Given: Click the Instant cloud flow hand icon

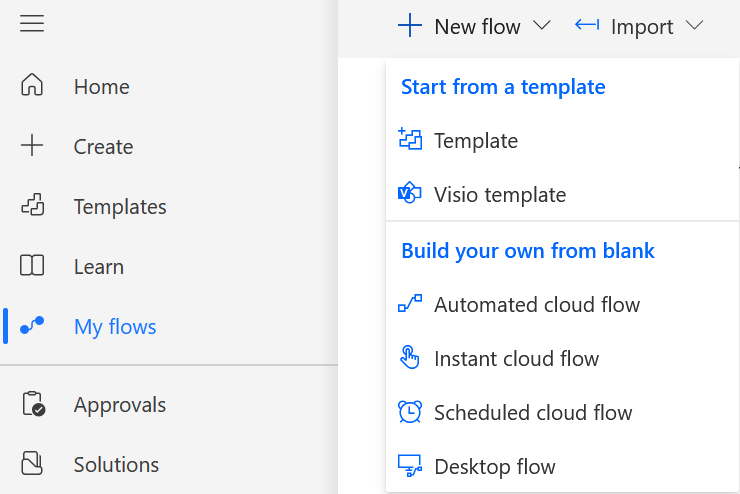Looking at the screenshot, I should 409,357.
